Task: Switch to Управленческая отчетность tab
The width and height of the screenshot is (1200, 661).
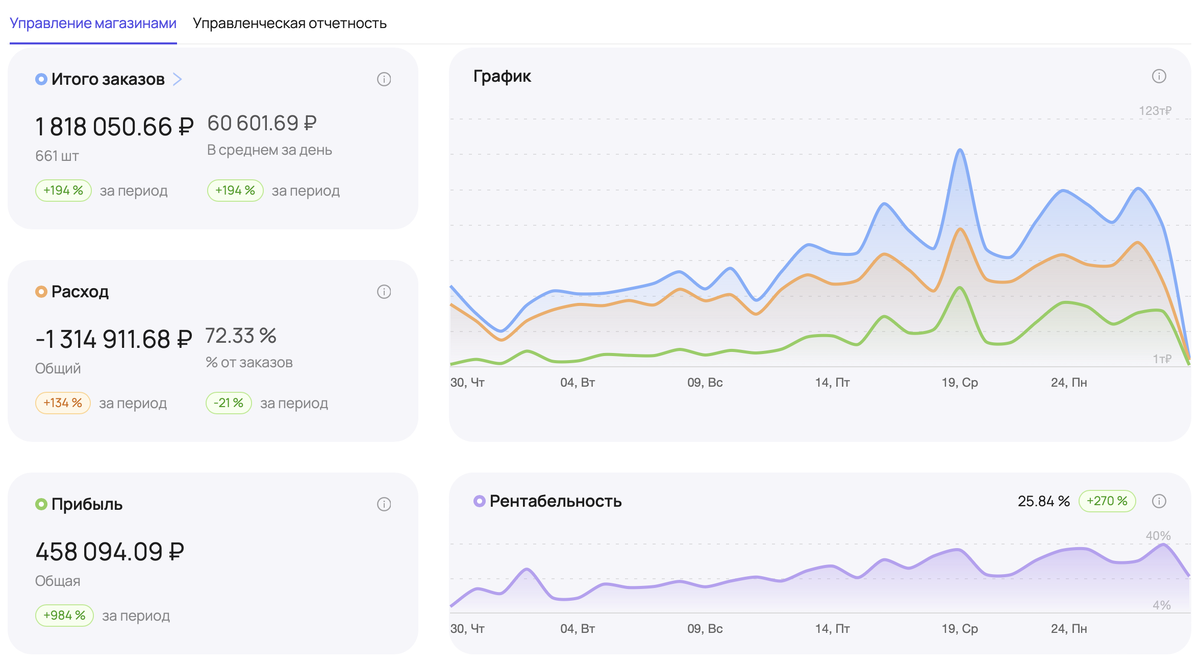Action: coord(289,23)
